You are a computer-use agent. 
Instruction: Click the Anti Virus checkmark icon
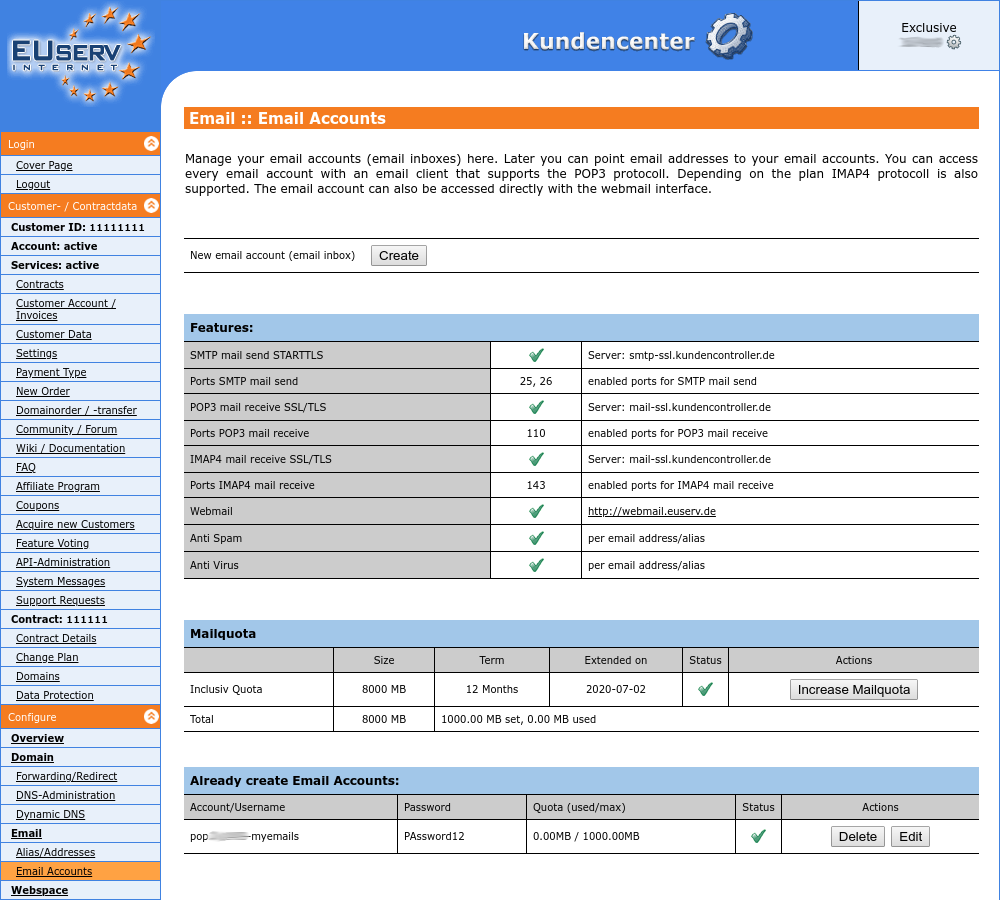[536, 564]
